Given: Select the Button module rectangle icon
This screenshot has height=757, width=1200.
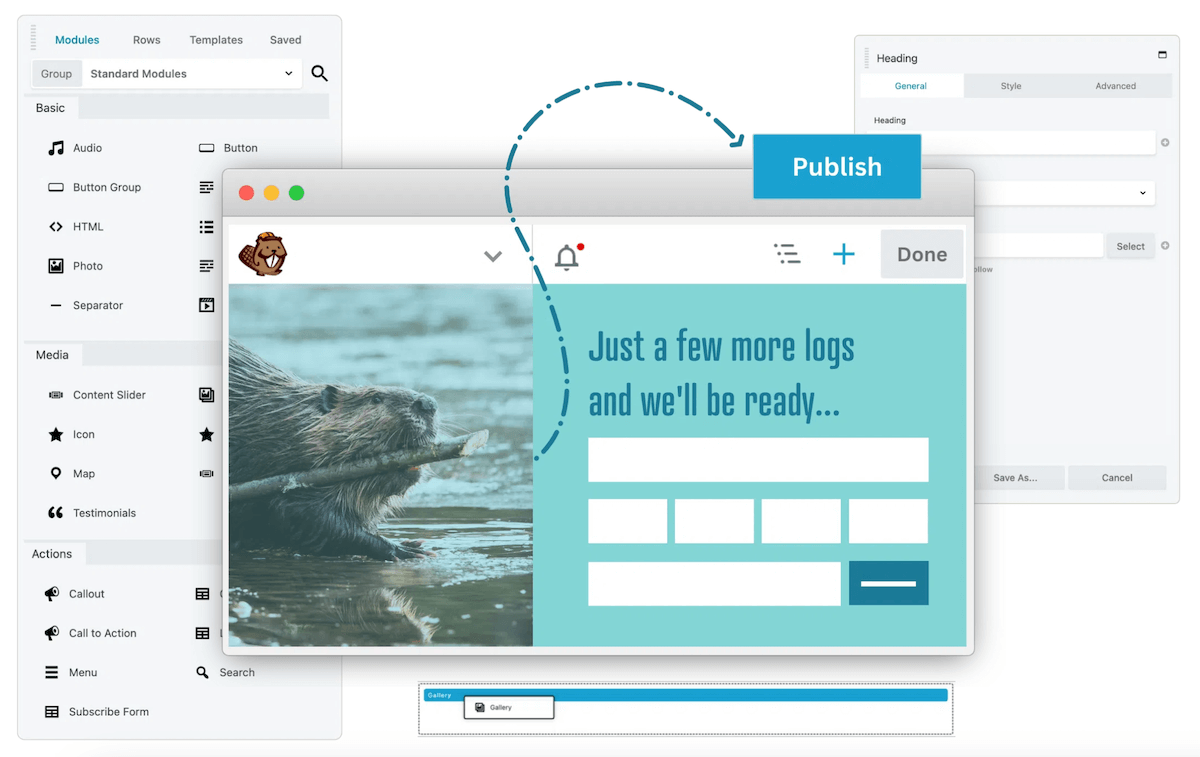Looking at the screenshot, I should pyautogui.click(x=207, y=148).
